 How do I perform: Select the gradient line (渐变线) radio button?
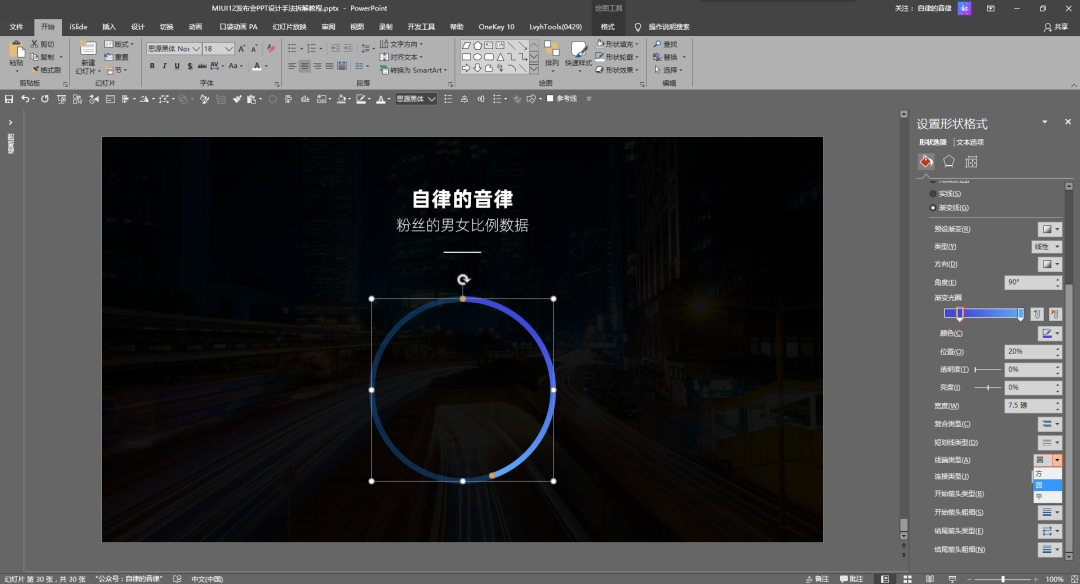[x=934, y=207]
